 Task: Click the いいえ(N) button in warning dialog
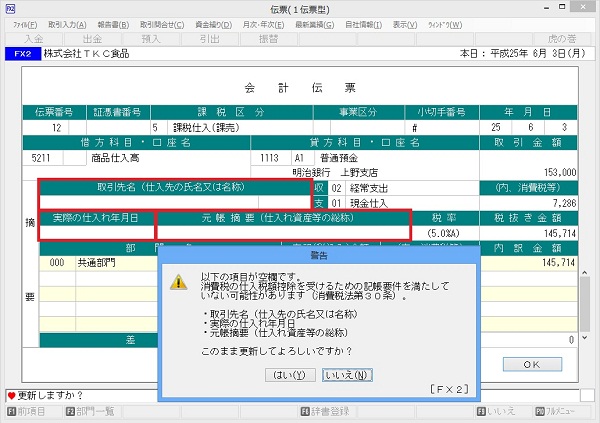click(347, 375)
